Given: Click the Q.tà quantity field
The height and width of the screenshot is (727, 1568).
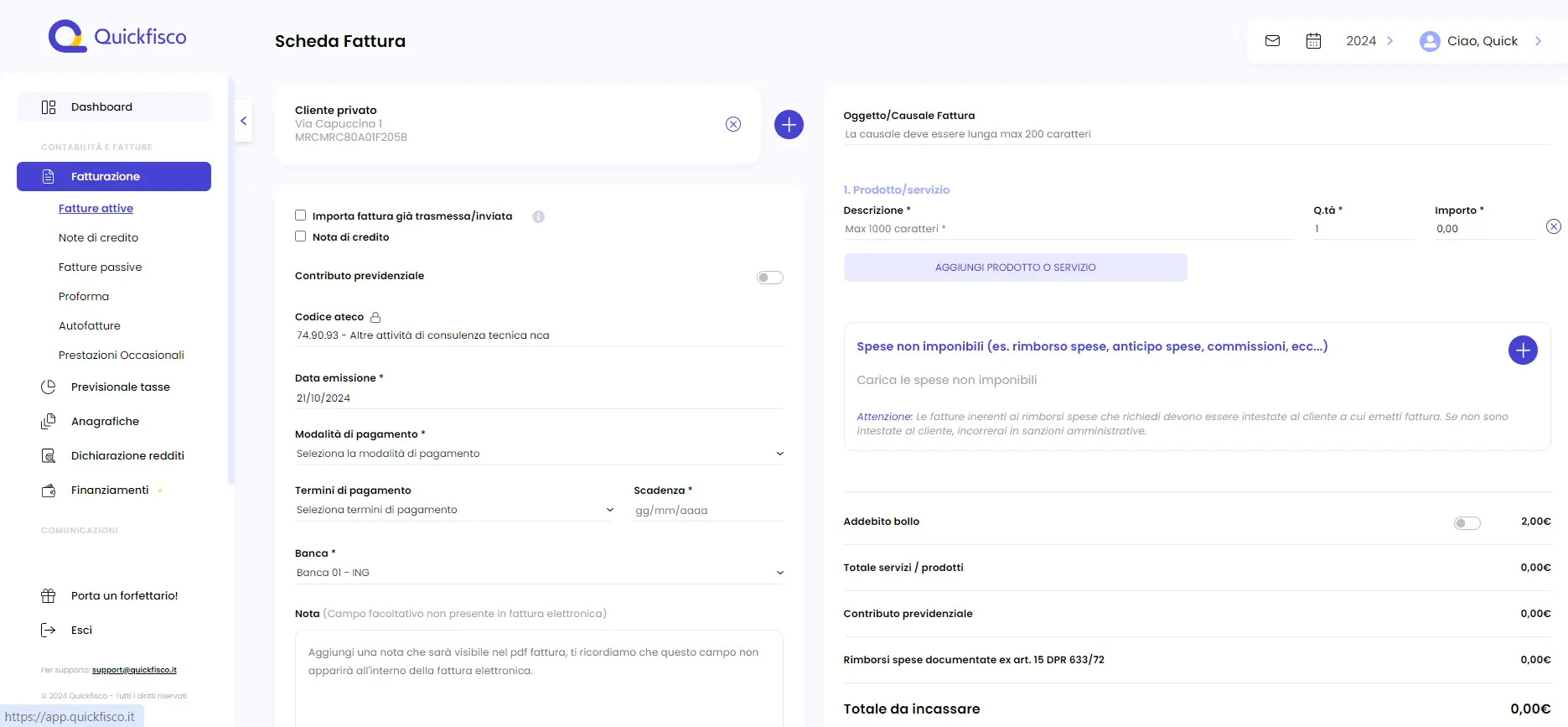Looking at the screenshot, I should [x=1364, y=229].
